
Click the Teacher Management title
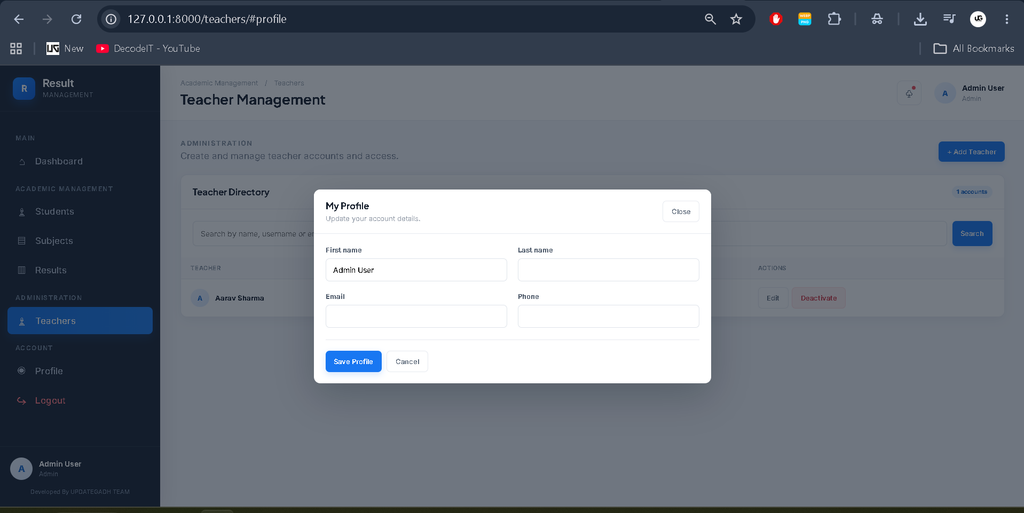(x=253, y=100)
